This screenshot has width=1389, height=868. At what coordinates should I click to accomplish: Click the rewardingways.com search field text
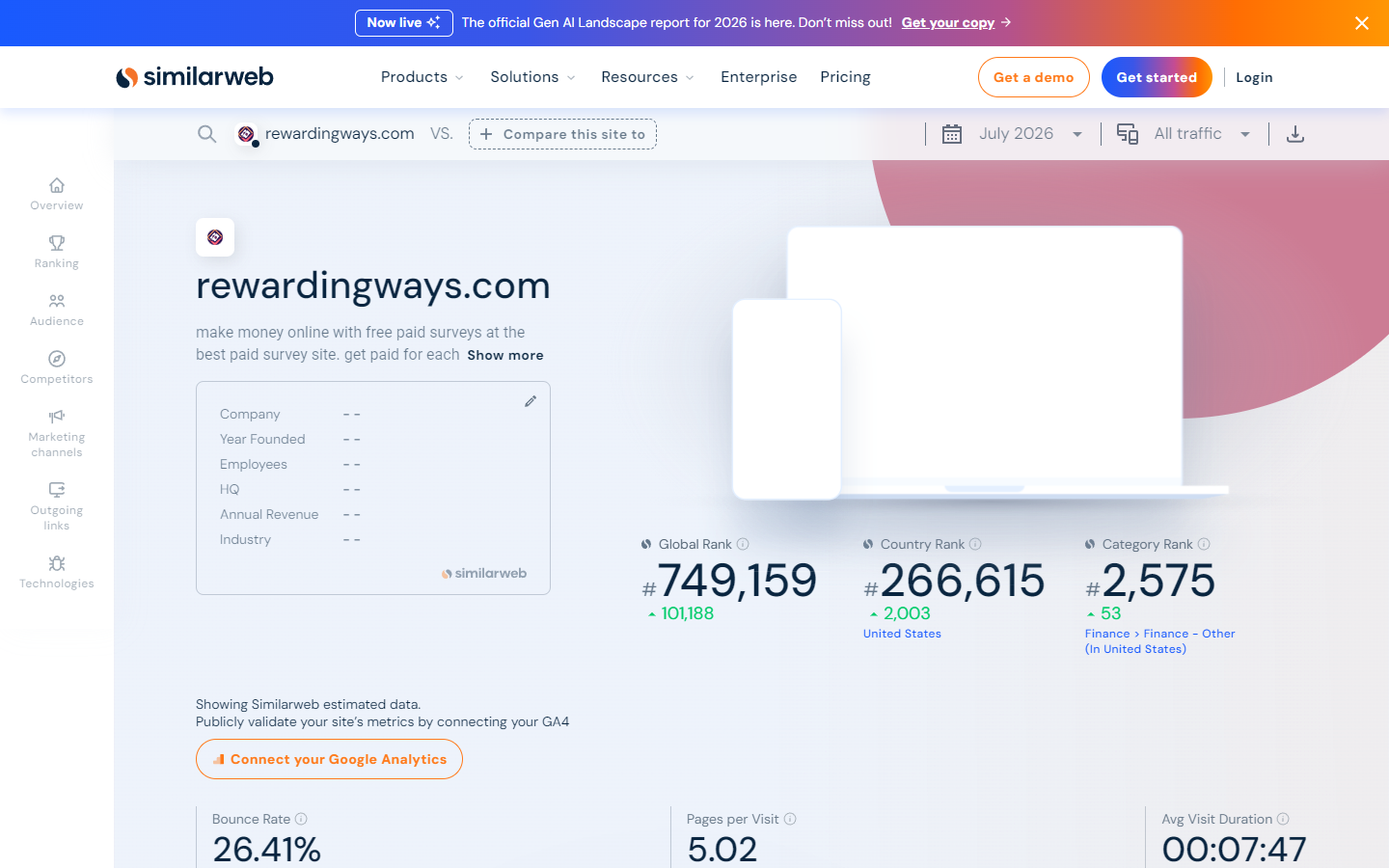(340, 134)
